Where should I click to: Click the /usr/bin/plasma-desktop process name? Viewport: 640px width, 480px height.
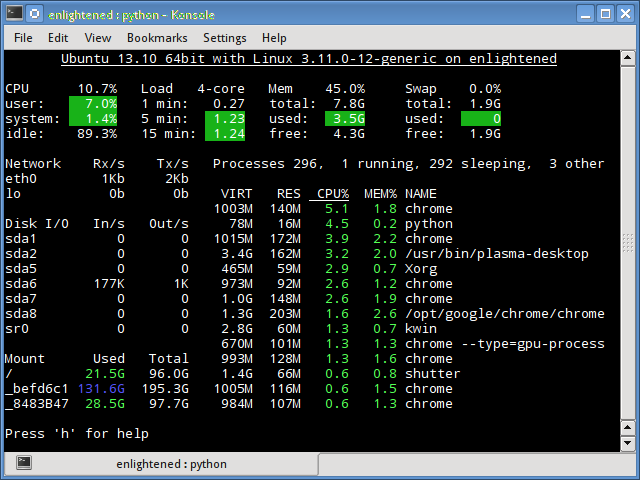click(497, 253)
